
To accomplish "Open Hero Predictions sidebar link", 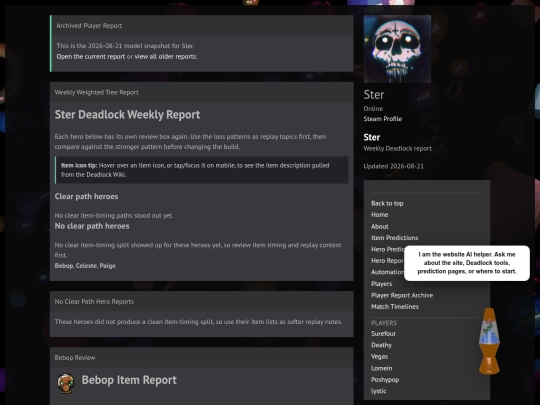I will [387, 249].
